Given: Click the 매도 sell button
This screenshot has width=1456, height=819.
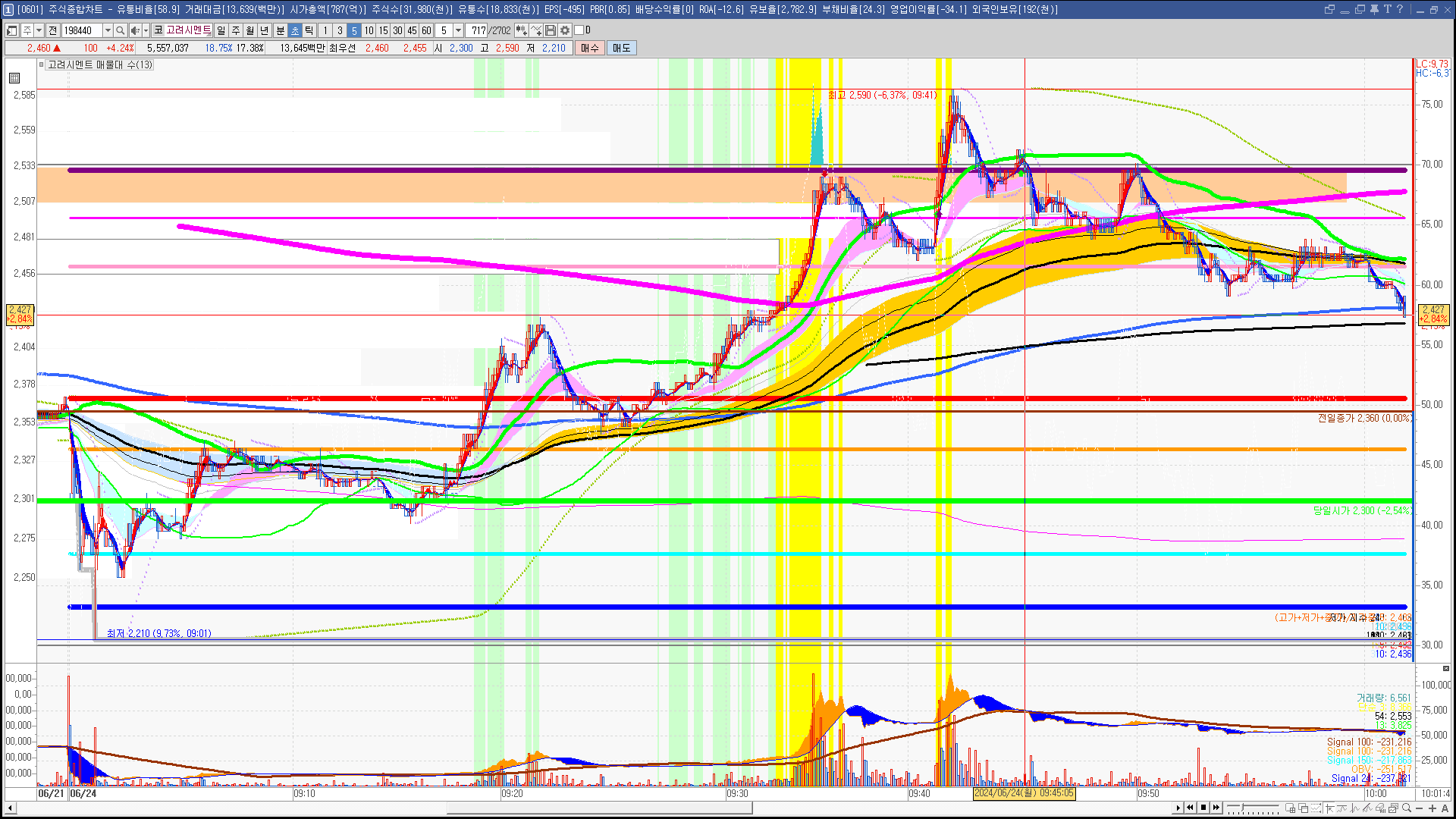Looking at the screenshot, I should (x=621, y=48).
